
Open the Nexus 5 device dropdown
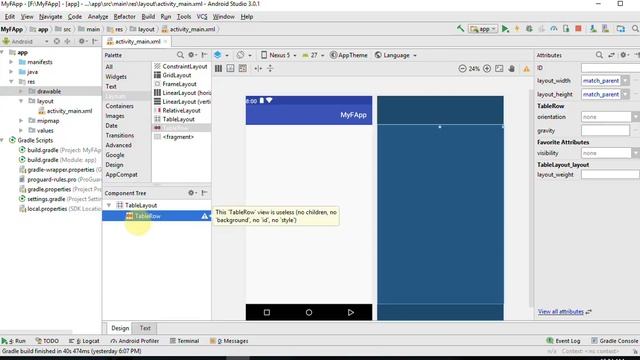(x=278, y=55)
